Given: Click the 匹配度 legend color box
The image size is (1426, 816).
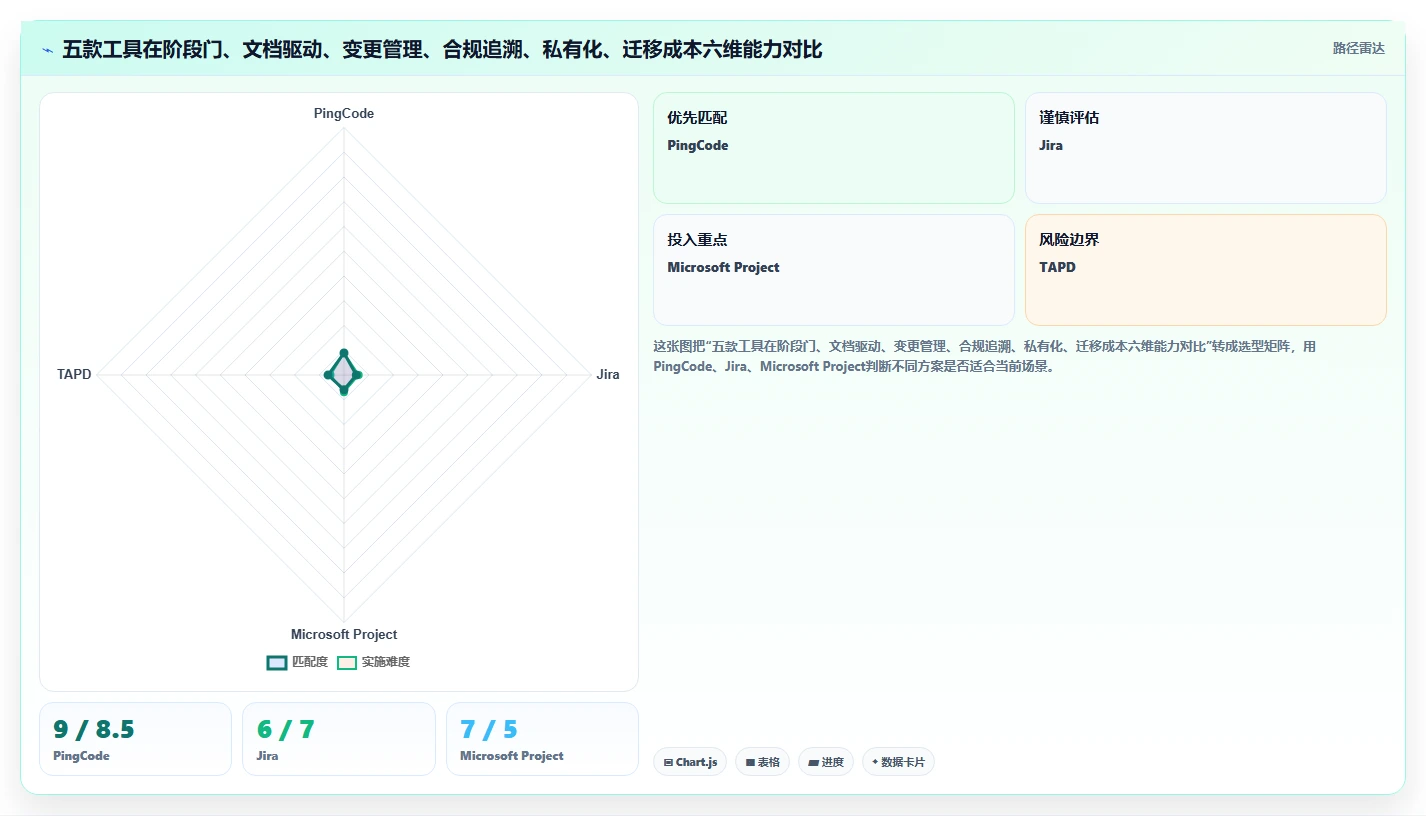Looking at the screenshot, I should 277,662.
